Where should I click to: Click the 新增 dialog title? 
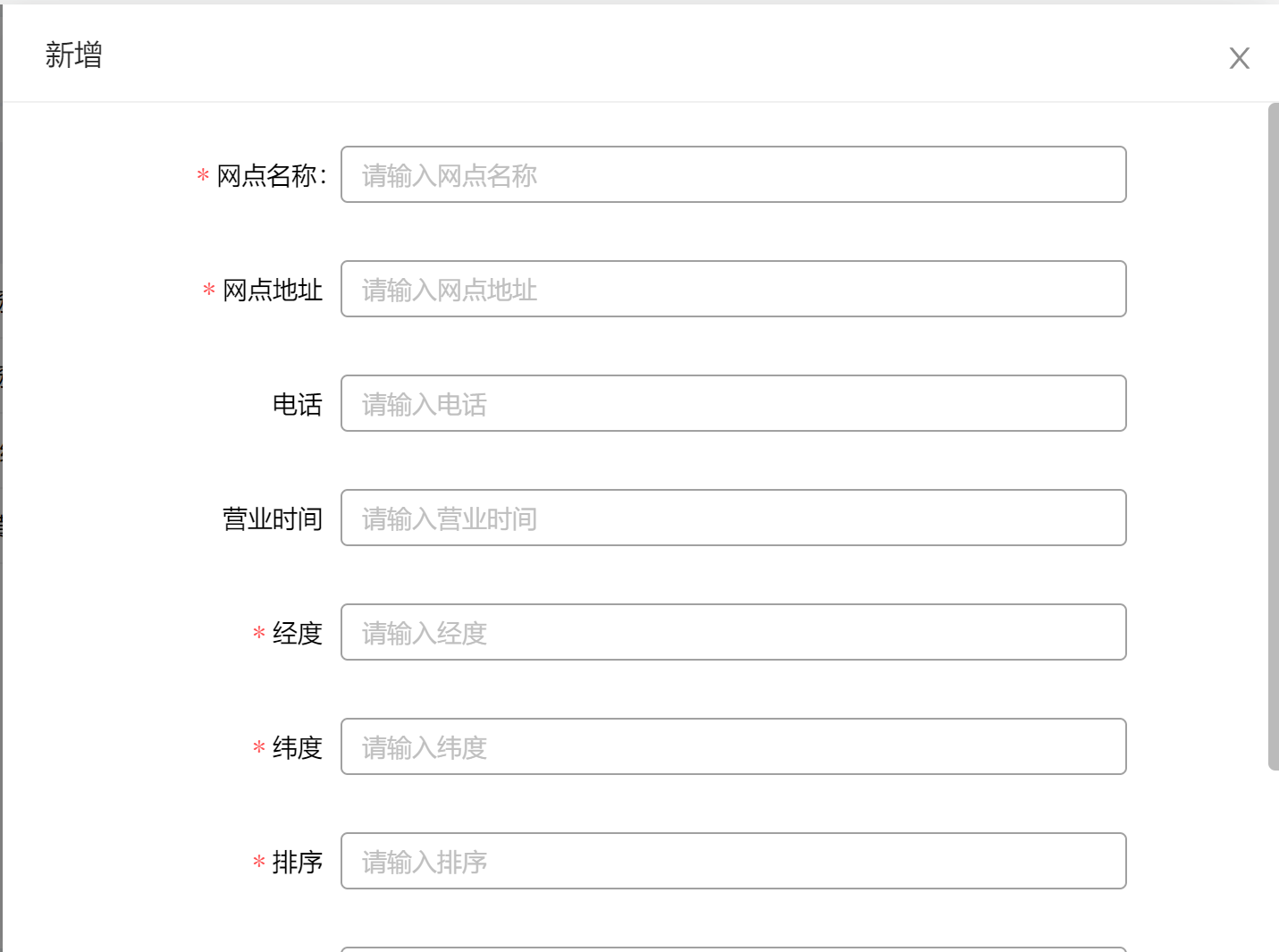[x=73, y=55]
